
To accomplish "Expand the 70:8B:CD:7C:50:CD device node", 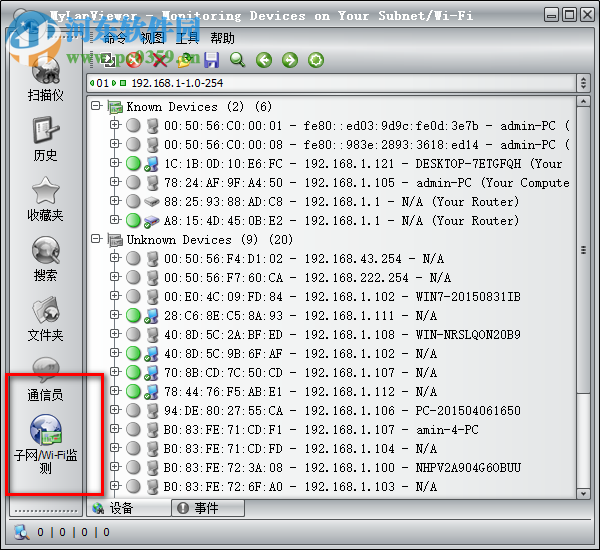I will pyautogui.click(x=114, y=372).
